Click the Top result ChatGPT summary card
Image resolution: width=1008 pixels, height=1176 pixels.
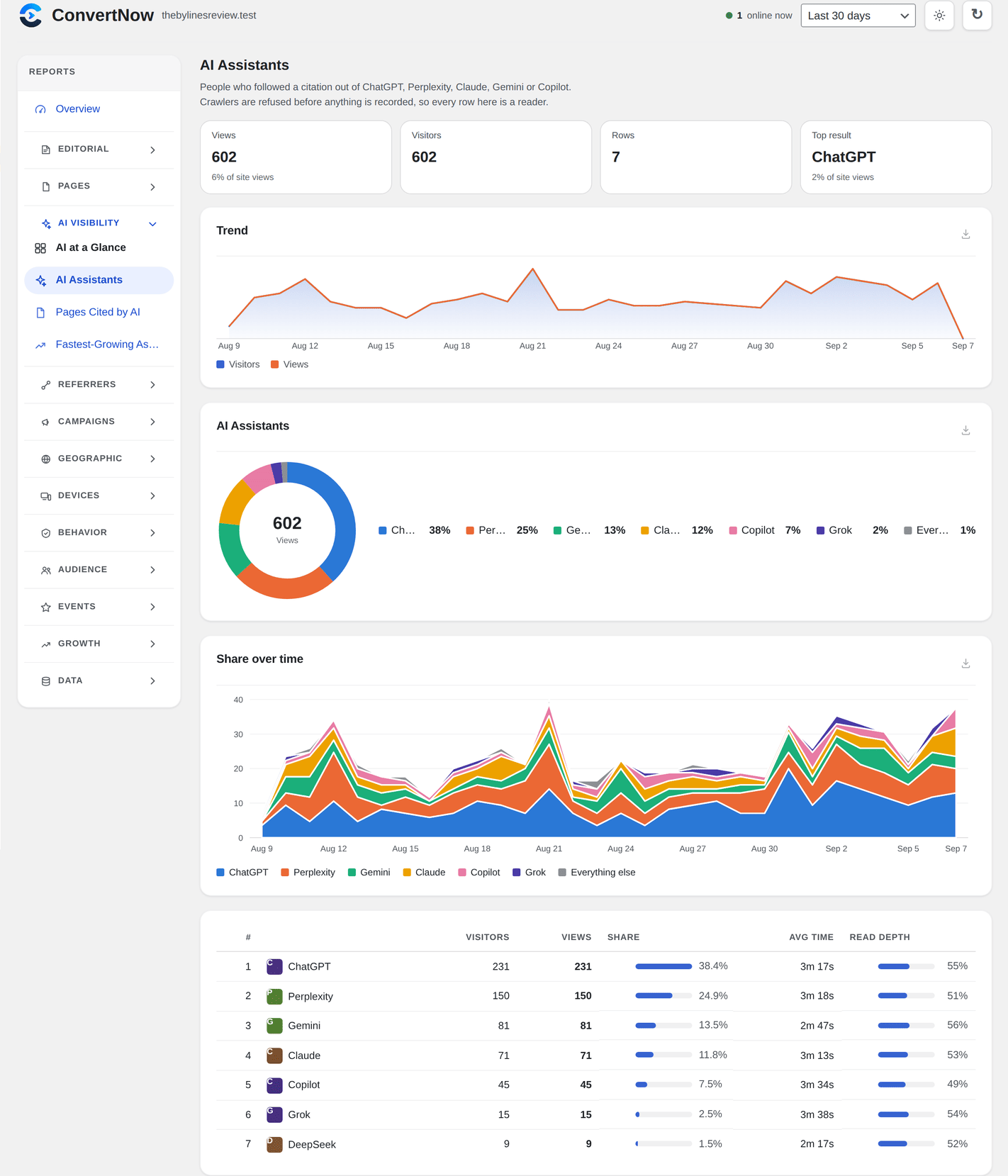896,157
